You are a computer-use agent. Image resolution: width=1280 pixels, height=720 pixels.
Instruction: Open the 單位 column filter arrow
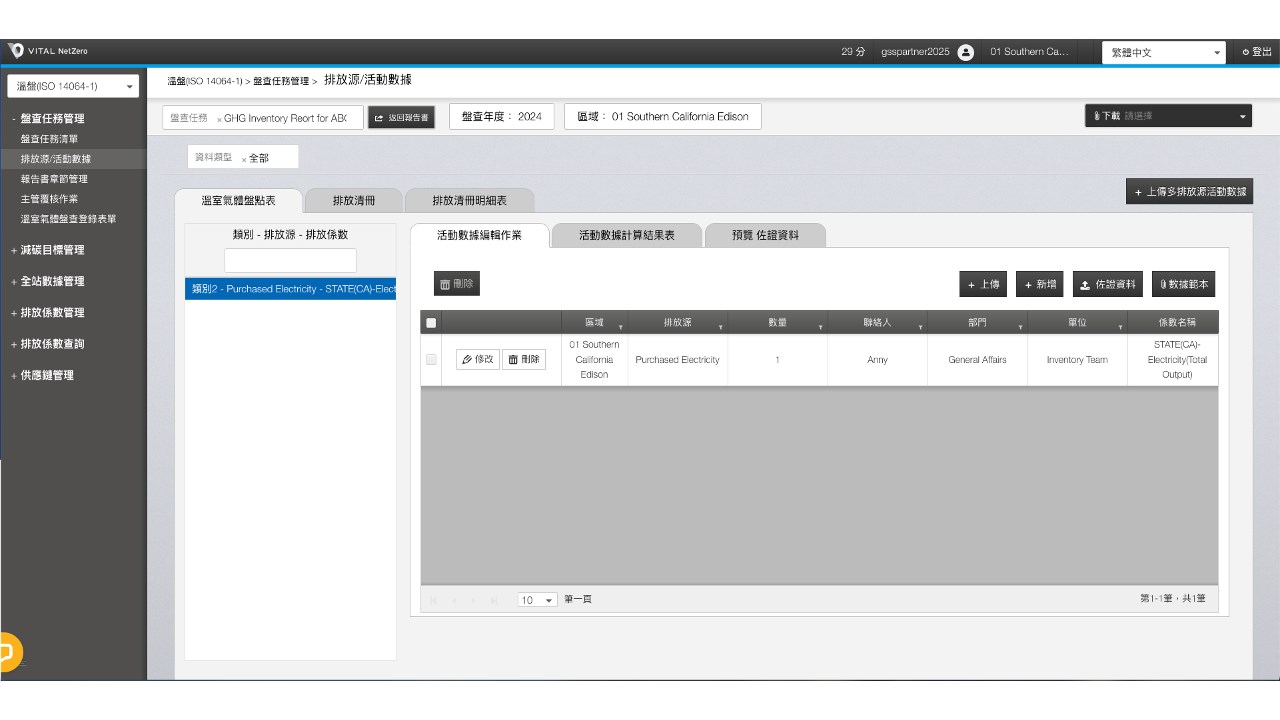click(1120, 327)
